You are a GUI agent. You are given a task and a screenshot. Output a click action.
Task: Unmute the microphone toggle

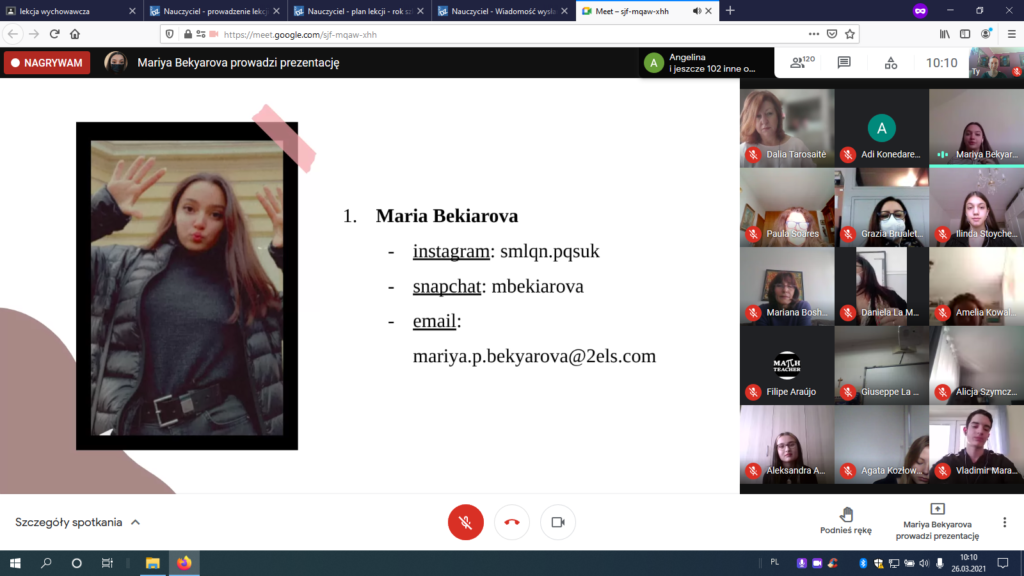pos(465,522)
